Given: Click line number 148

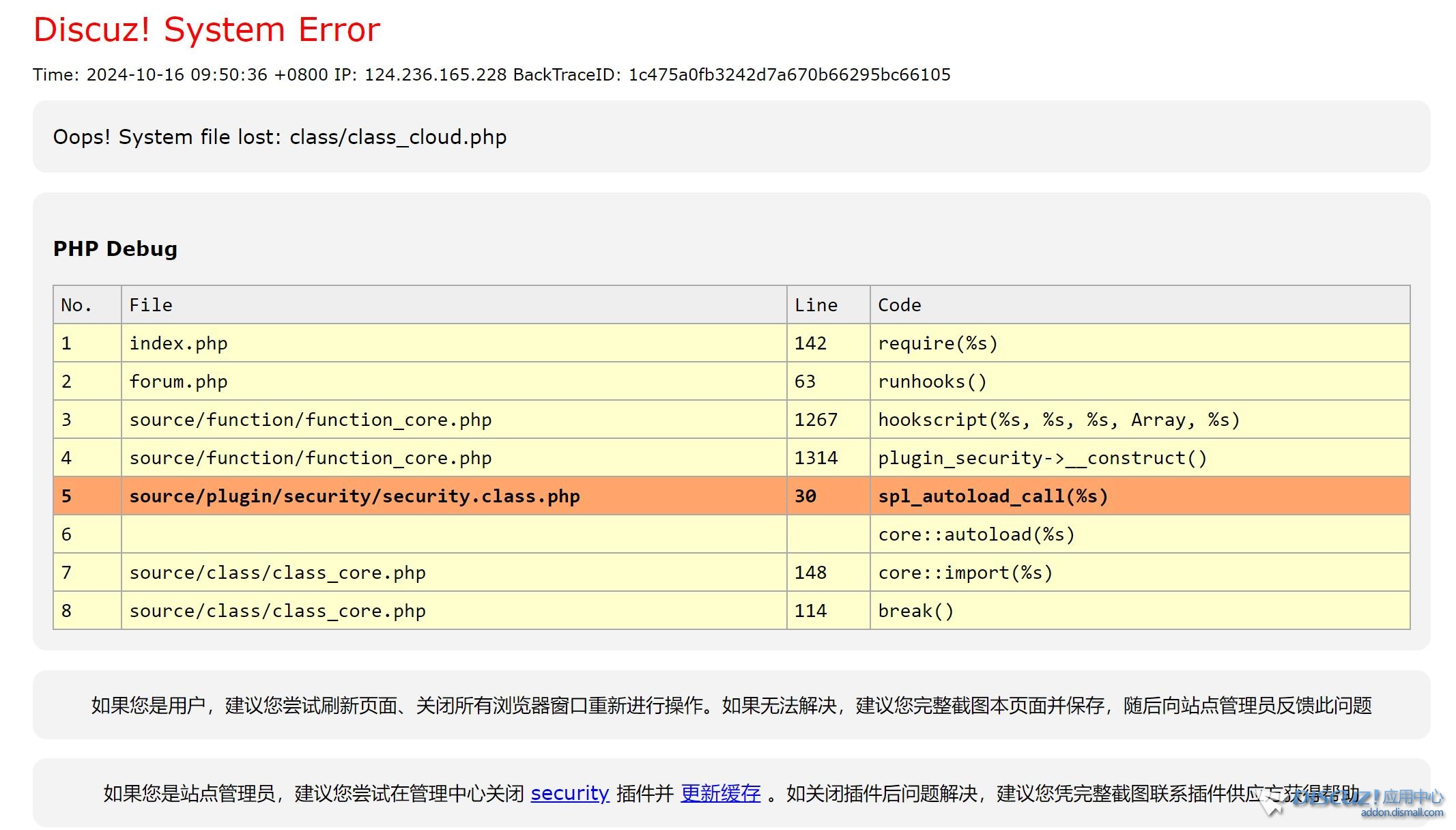Looking at the screenshot, I should 828,572.
